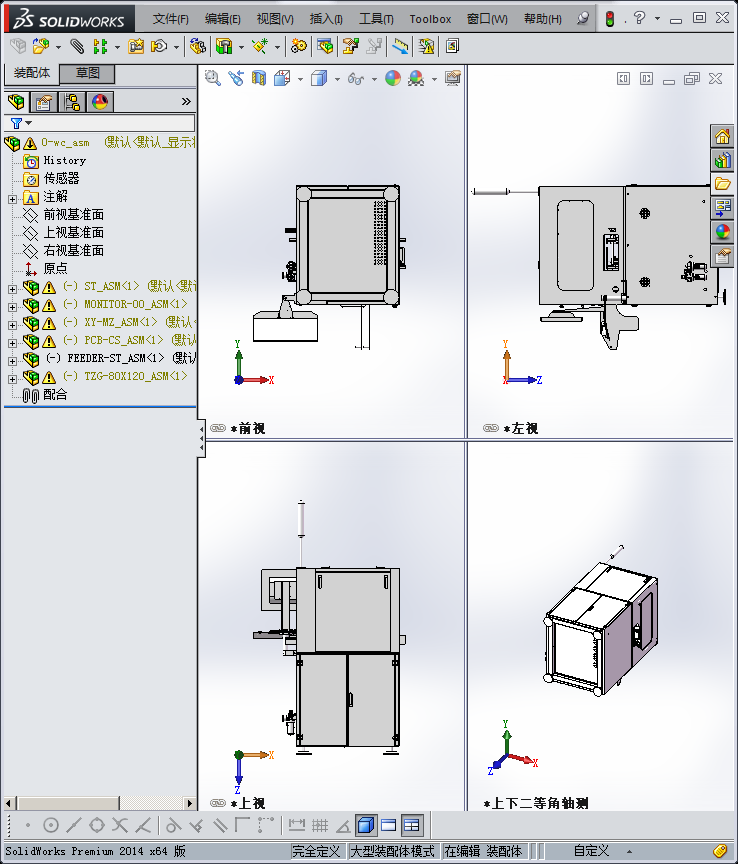Click the Hide/Show Items glasses icon
738x864 pixels.
[356, 79]
